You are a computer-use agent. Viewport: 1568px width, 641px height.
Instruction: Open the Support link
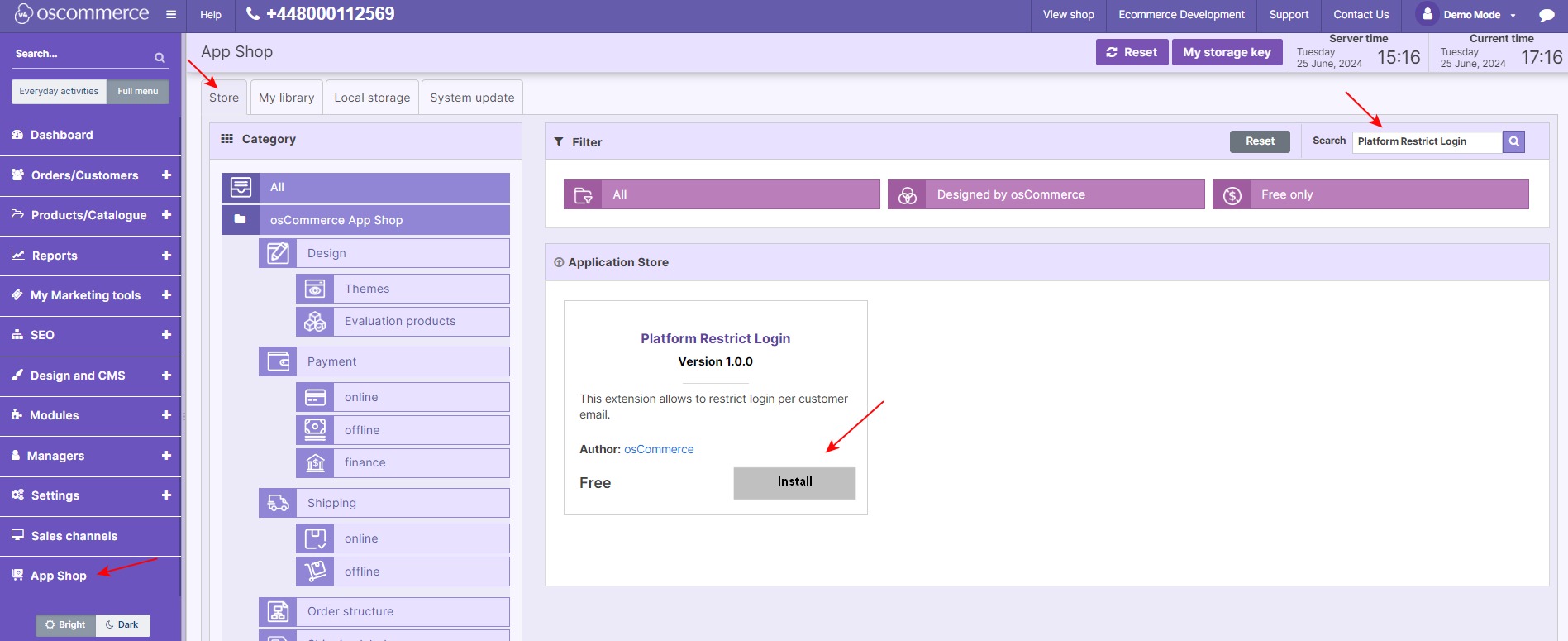click(x=1289, y=15)
